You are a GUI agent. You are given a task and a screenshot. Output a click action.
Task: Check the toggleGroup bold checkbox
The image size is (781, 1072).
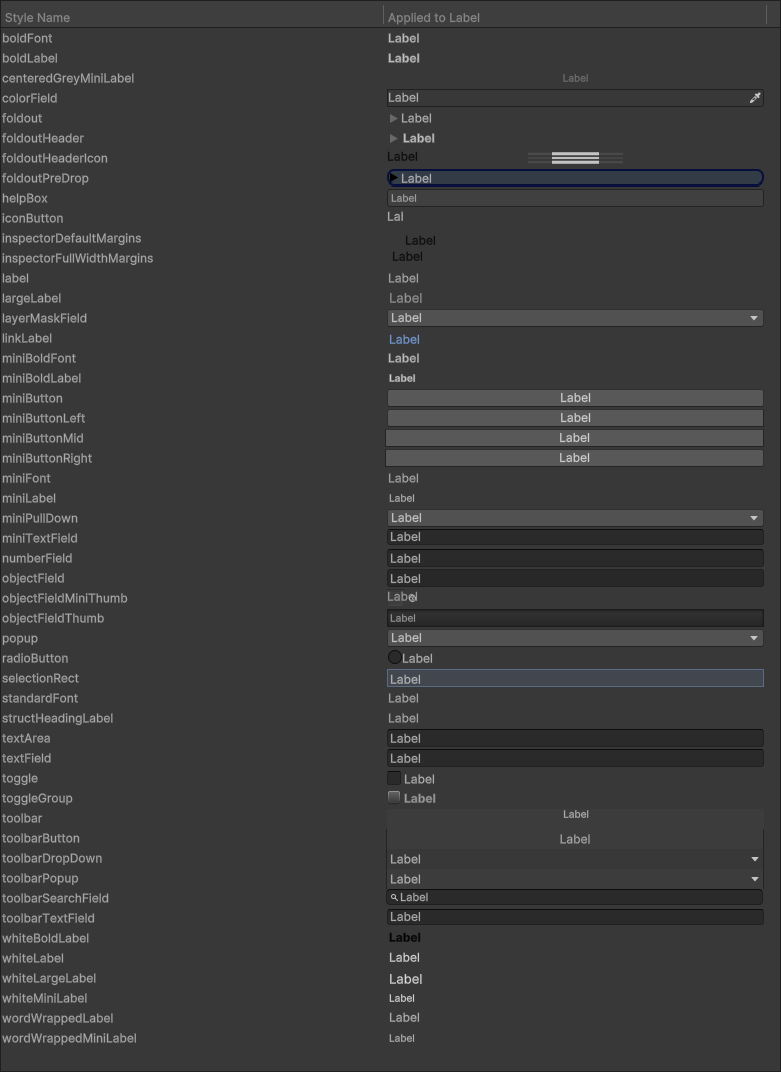(x=394, y=797)
